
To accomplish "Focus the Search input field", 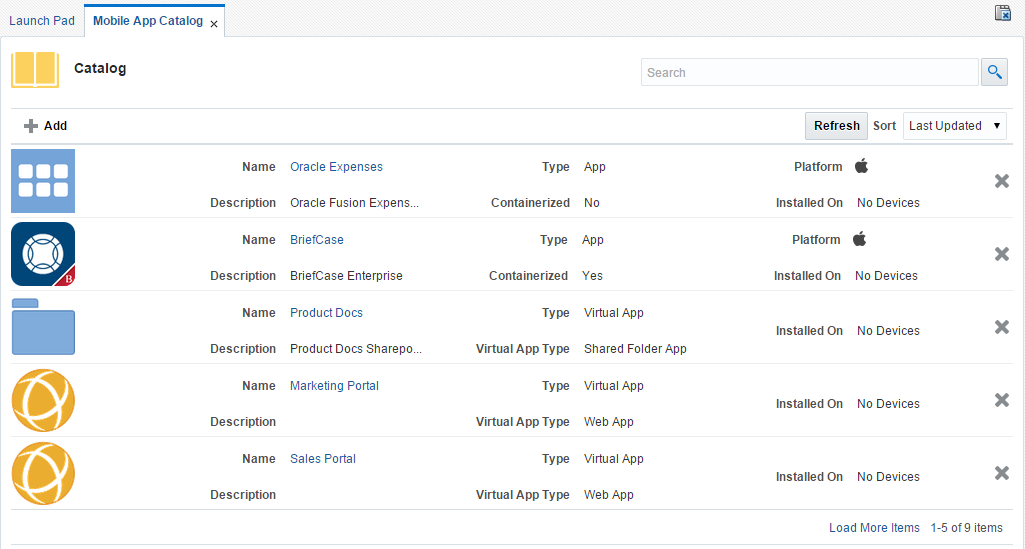I will click(x=809, y=73).
